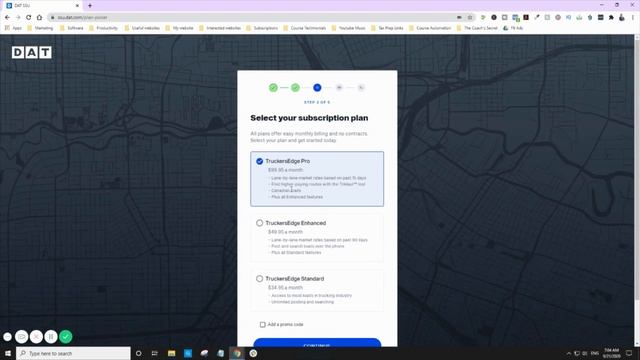Viewport: 640px width, 360px height.
Task: Click the browser forward arrow
Action: click(18, 18)
